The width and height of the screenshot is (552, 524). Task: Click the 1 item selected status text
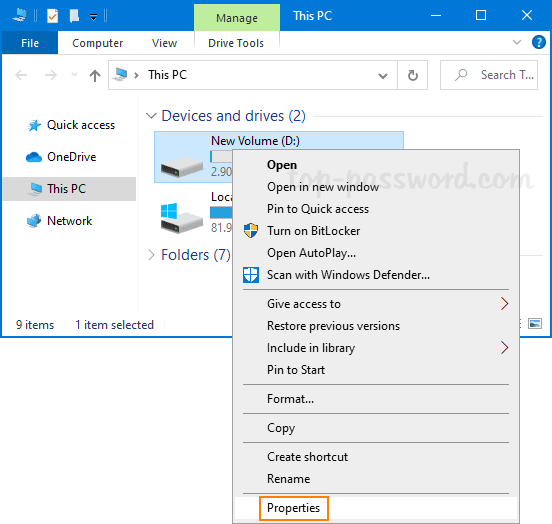coord(114,325)
